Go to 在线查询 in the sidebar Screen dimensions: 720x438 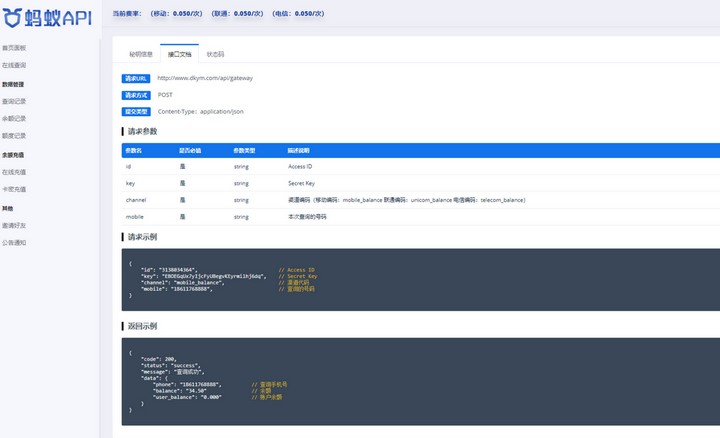coord(14,65)
